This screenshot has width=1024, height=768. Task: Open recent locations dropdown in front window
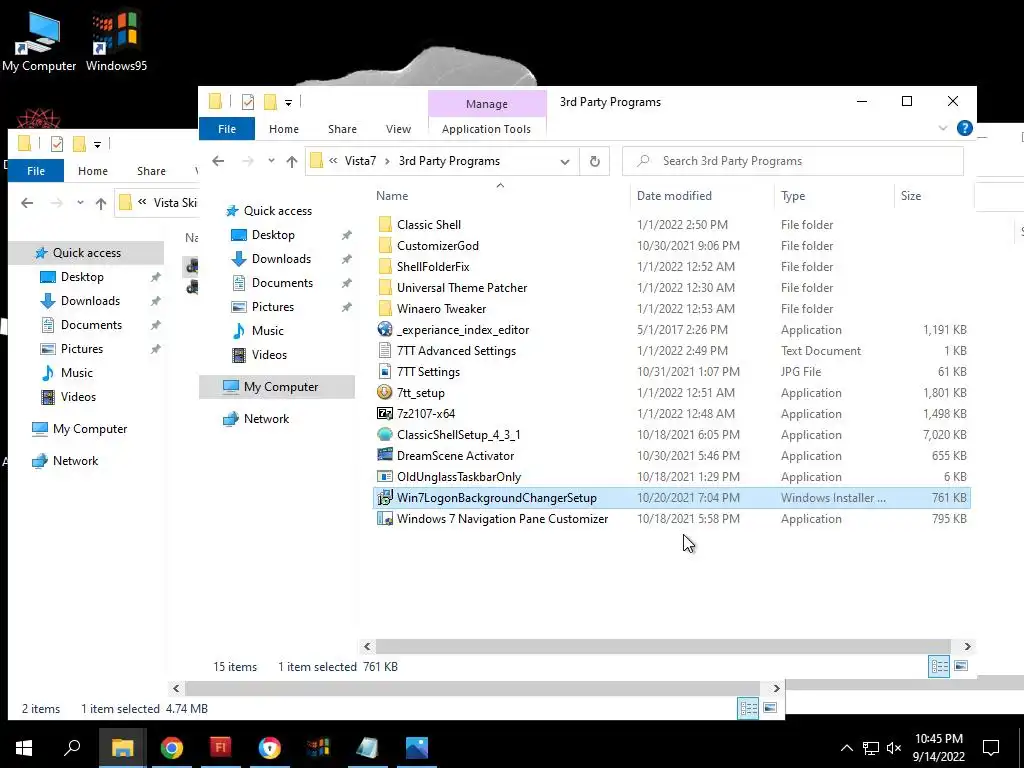click(271, 161)
